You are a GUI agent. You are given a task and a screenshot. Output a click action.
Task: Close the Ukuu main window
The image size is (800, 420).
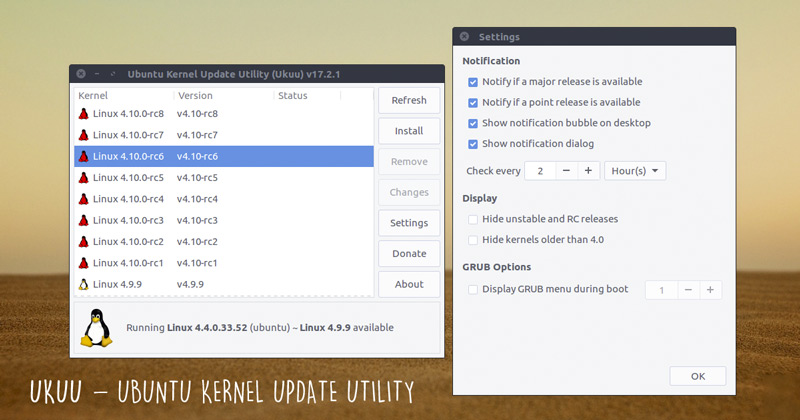tap(81, 74)
